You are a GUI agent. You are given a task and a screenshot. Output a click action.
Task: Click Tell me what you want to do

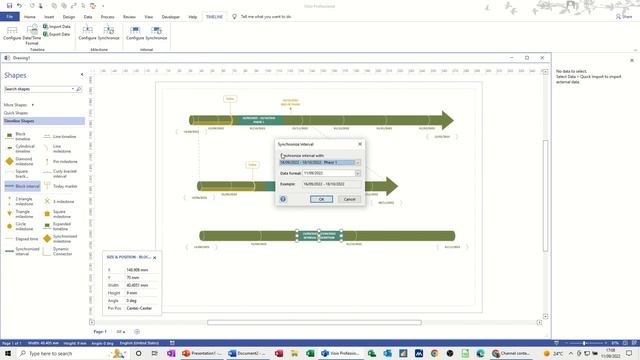[x=266, y=17]
